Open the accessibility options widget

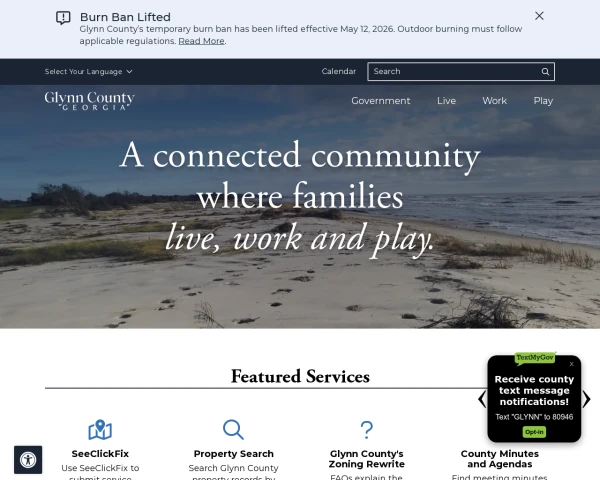tap(28, 460)
